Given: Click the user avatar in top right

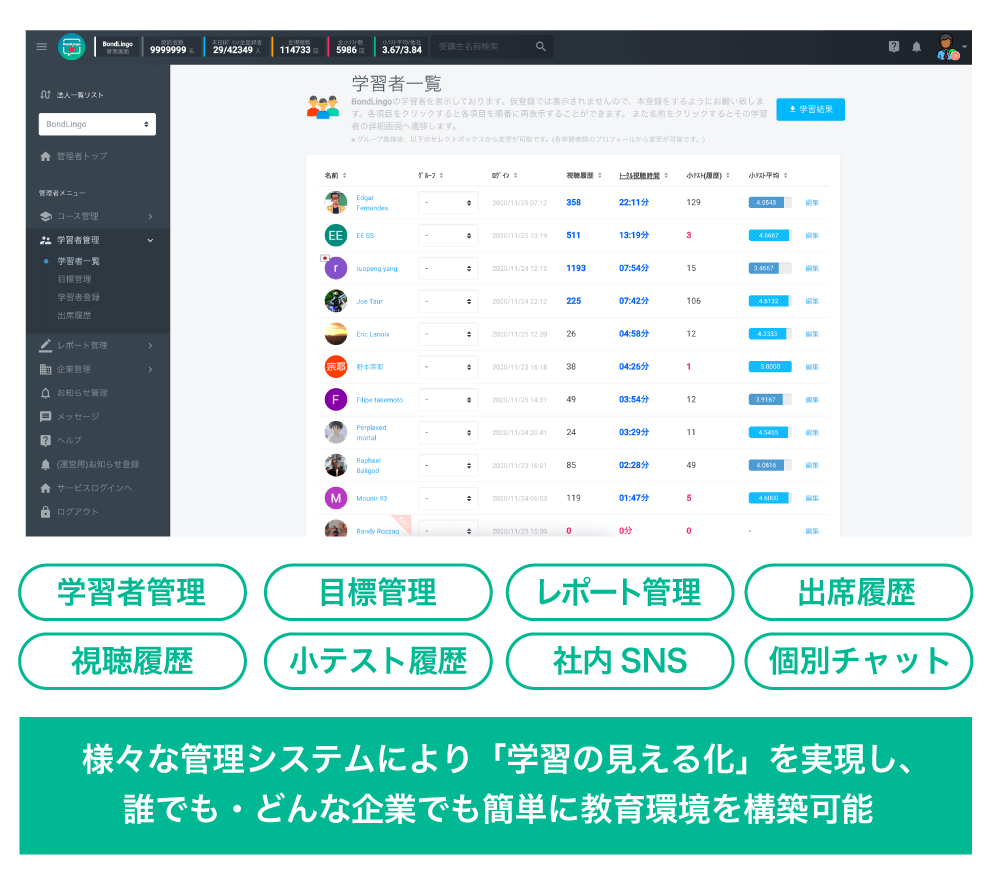Looking at the screenshot, I should 947,47.
